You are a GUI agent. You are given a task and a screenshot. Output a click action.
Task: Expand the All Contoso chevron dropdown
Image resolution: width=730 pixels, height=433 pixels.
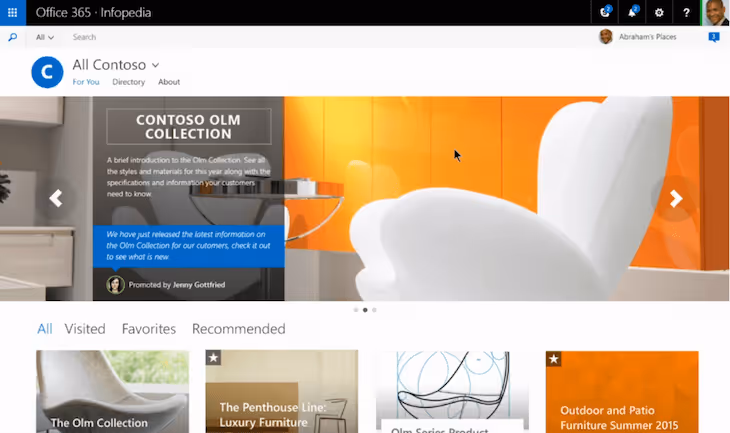[x=155, y=65]
